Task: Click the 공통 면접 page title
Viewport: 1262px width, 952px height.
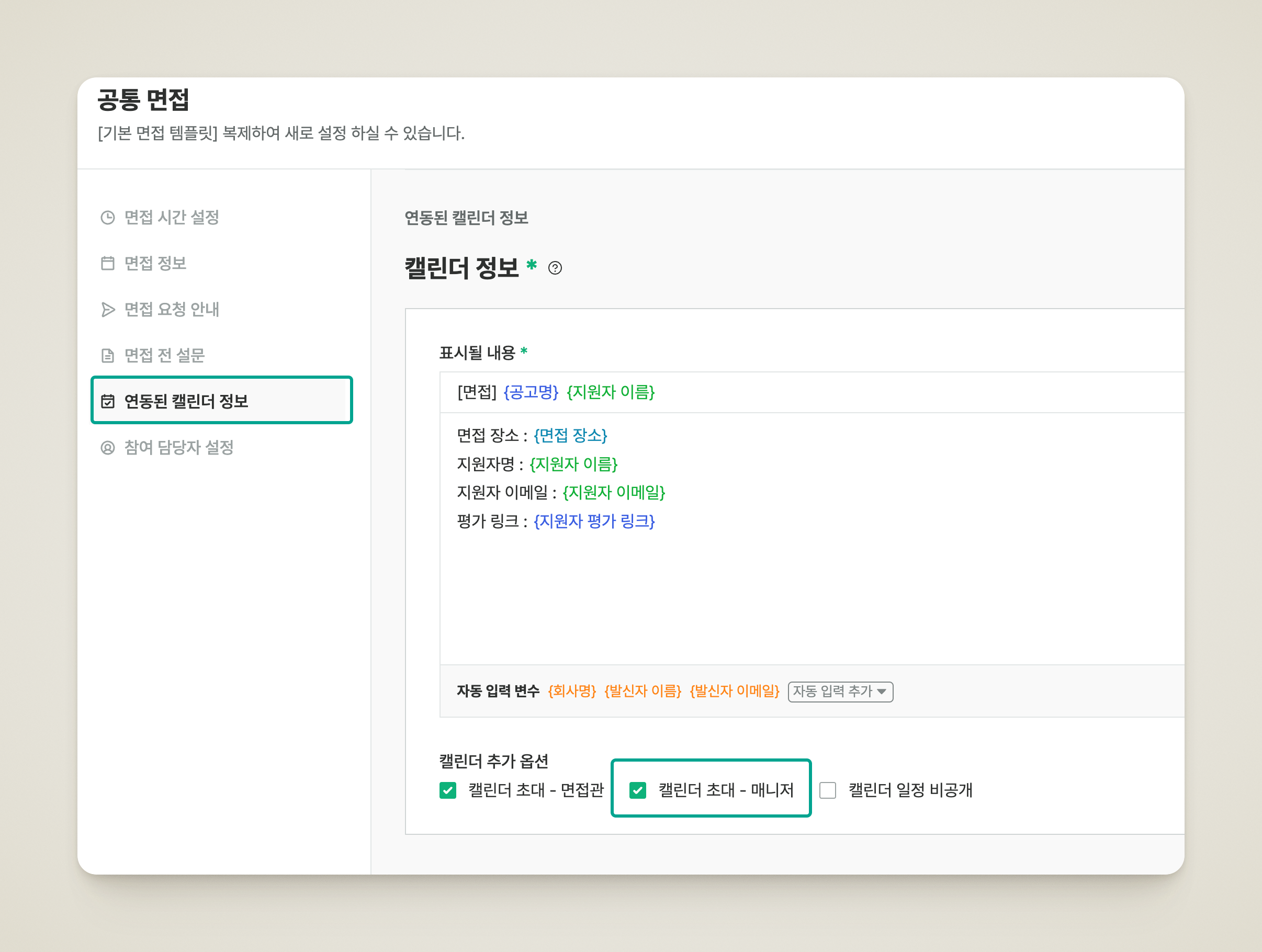Action: tap(143, 100)
